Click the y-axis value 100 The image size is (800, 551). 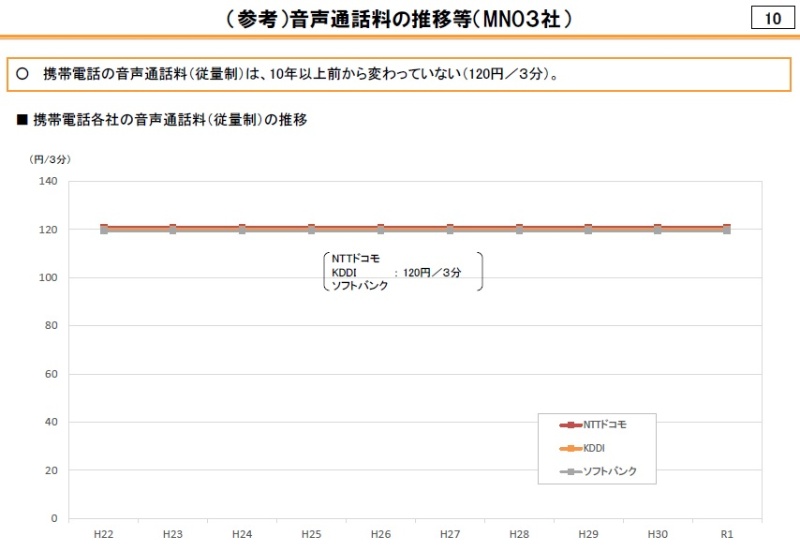pos(48,278)
